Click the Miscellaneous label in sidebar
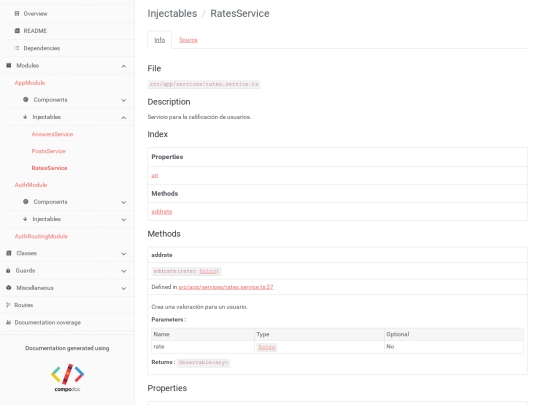 [x=35, y=288]
